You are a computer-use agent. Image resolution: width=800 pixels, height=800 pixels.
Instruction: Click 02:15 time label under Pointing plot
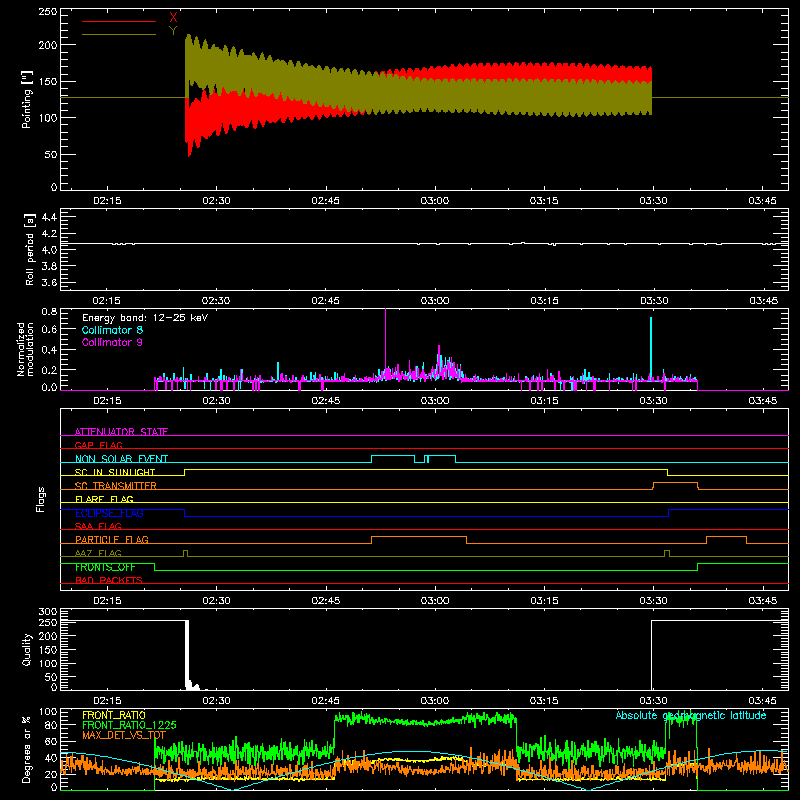pos(107,201)
